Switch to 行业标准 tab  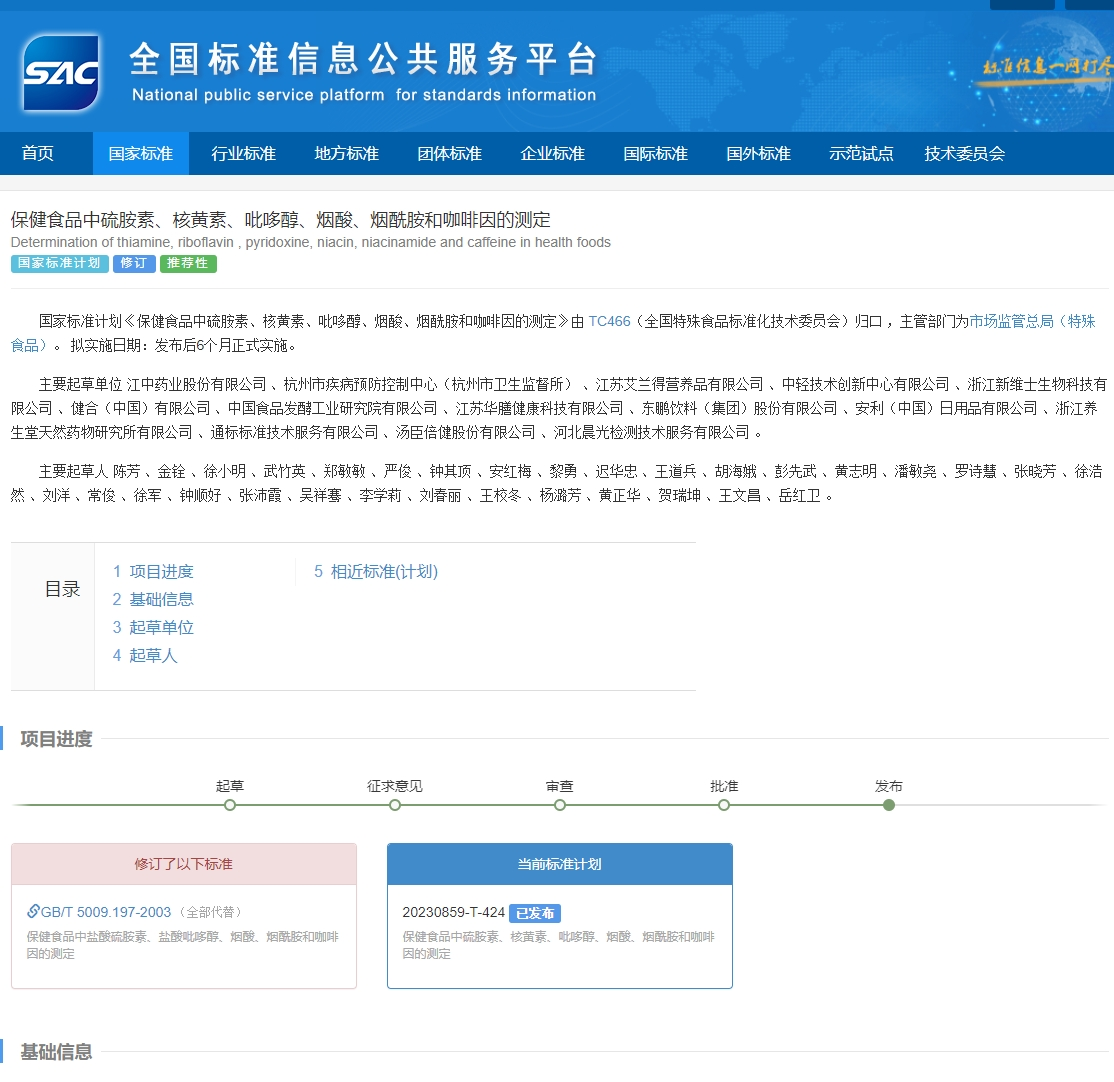click(x=243, y=154)
